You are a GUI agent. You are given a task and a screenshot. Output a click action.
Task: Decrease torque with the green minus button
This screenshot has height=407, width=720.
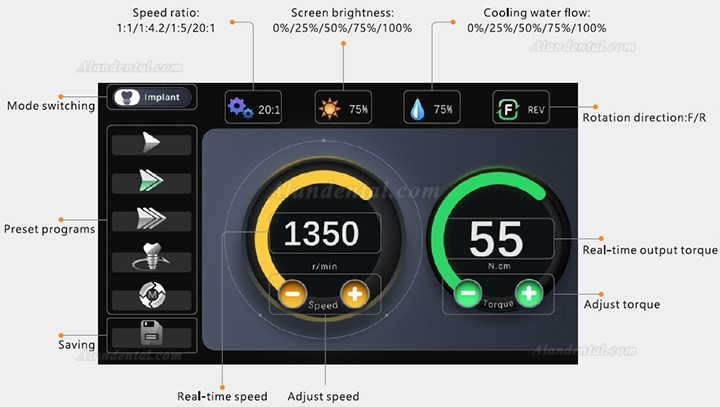[x=468, y=293]
